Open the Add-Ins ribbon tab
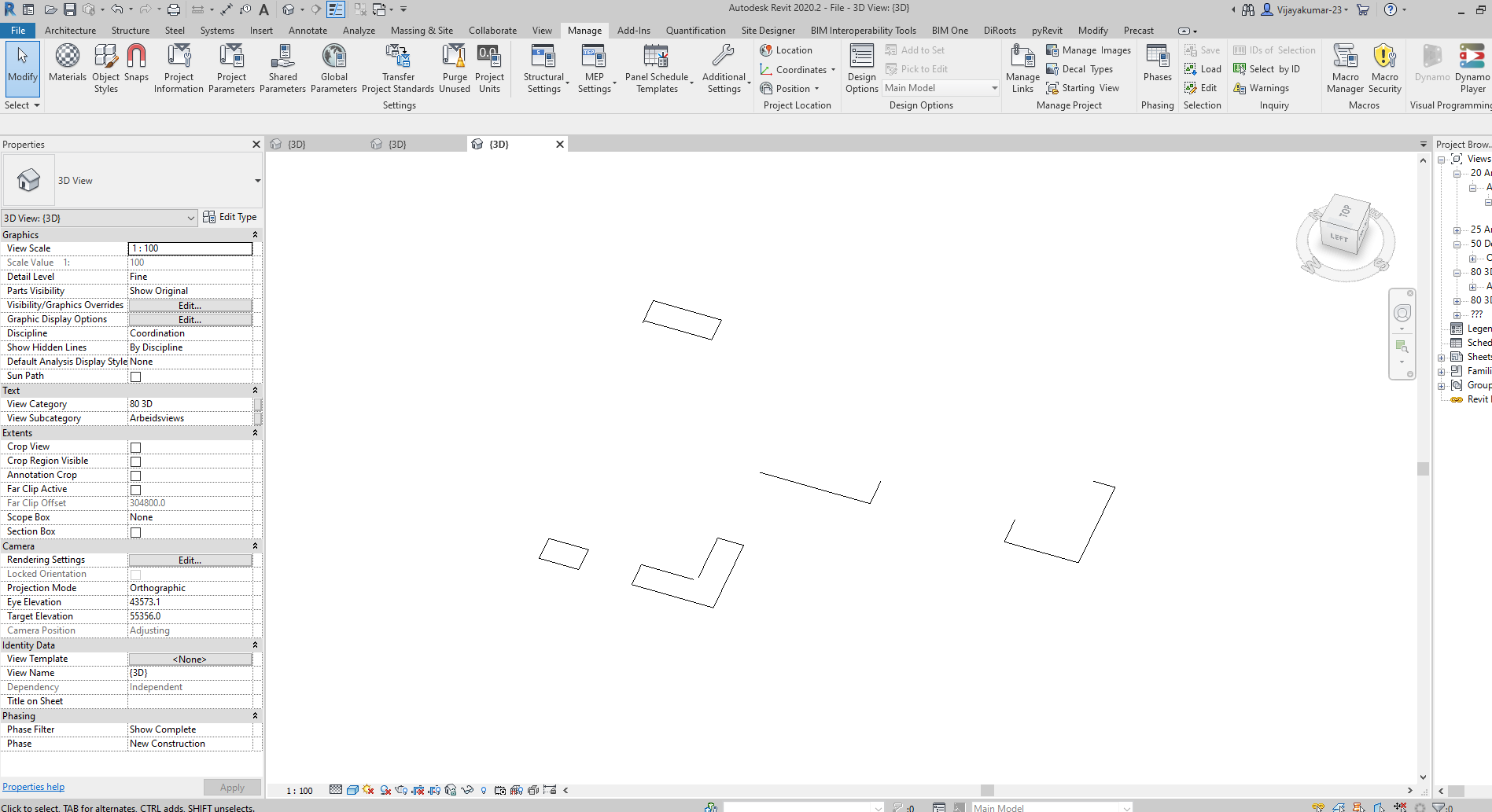Image resolution: width=1492 pixels, height=812 pixels. [633, 31]
